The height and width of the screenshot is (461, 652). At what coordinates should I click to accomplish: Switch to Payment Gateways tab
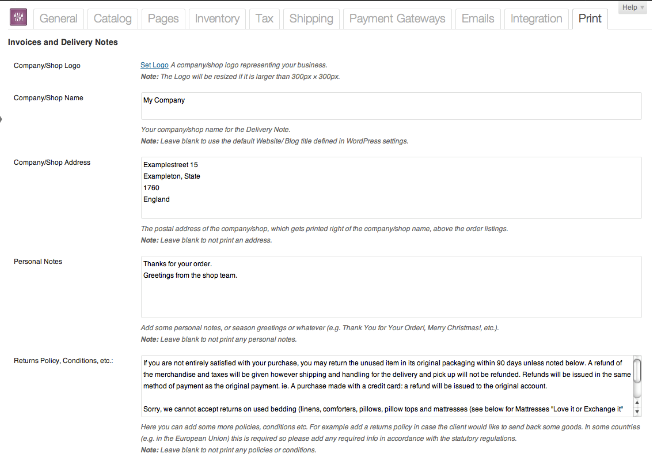coord(397,19)
